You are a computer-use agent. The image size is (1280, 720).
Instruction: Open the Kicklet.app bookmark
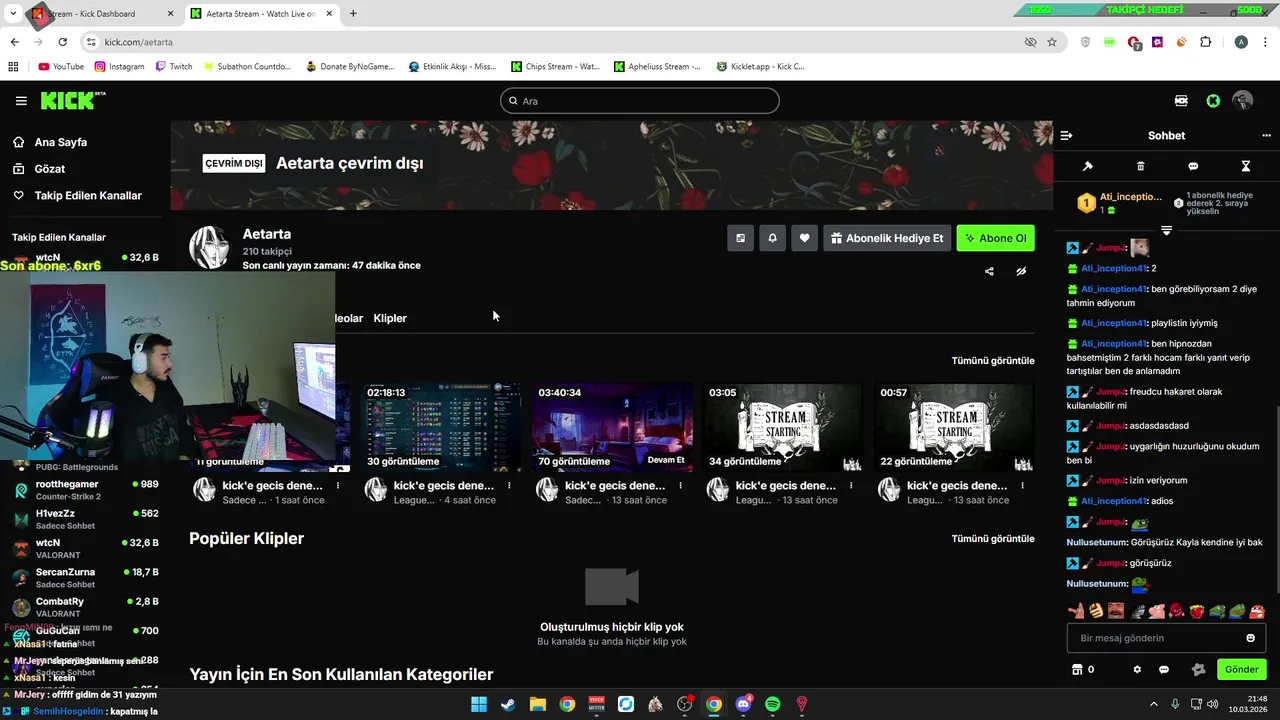tap(760, 67)
